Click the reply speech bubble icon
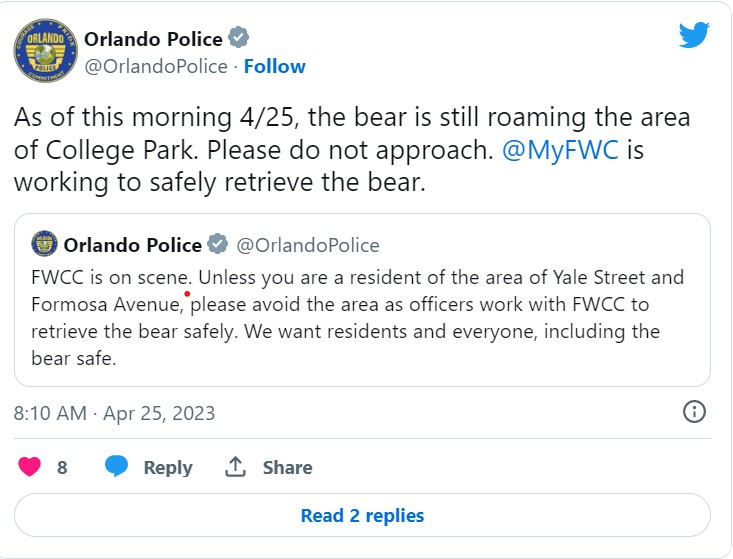 click(116, 466)
